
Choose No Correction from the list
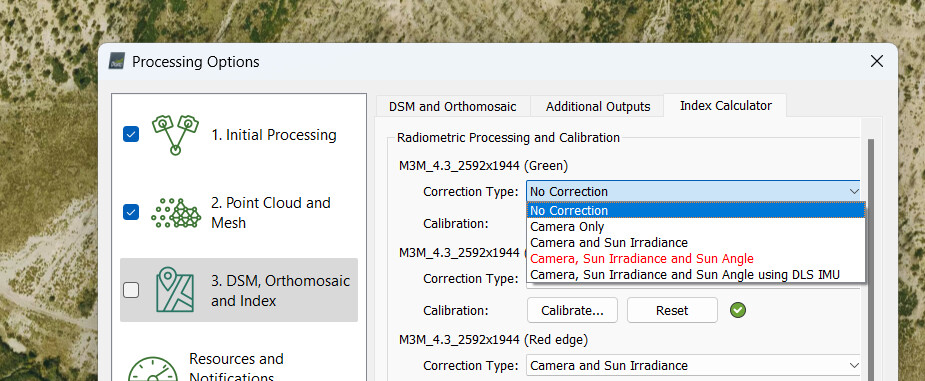point(696,211)
